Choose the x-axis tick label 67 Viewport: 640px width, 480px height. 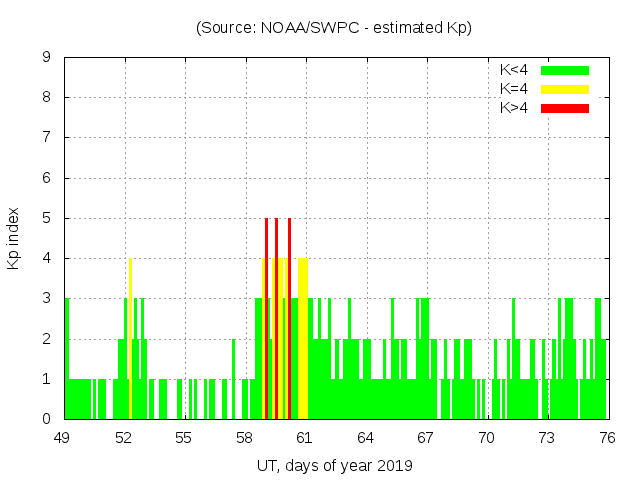[x=426, y=438]
